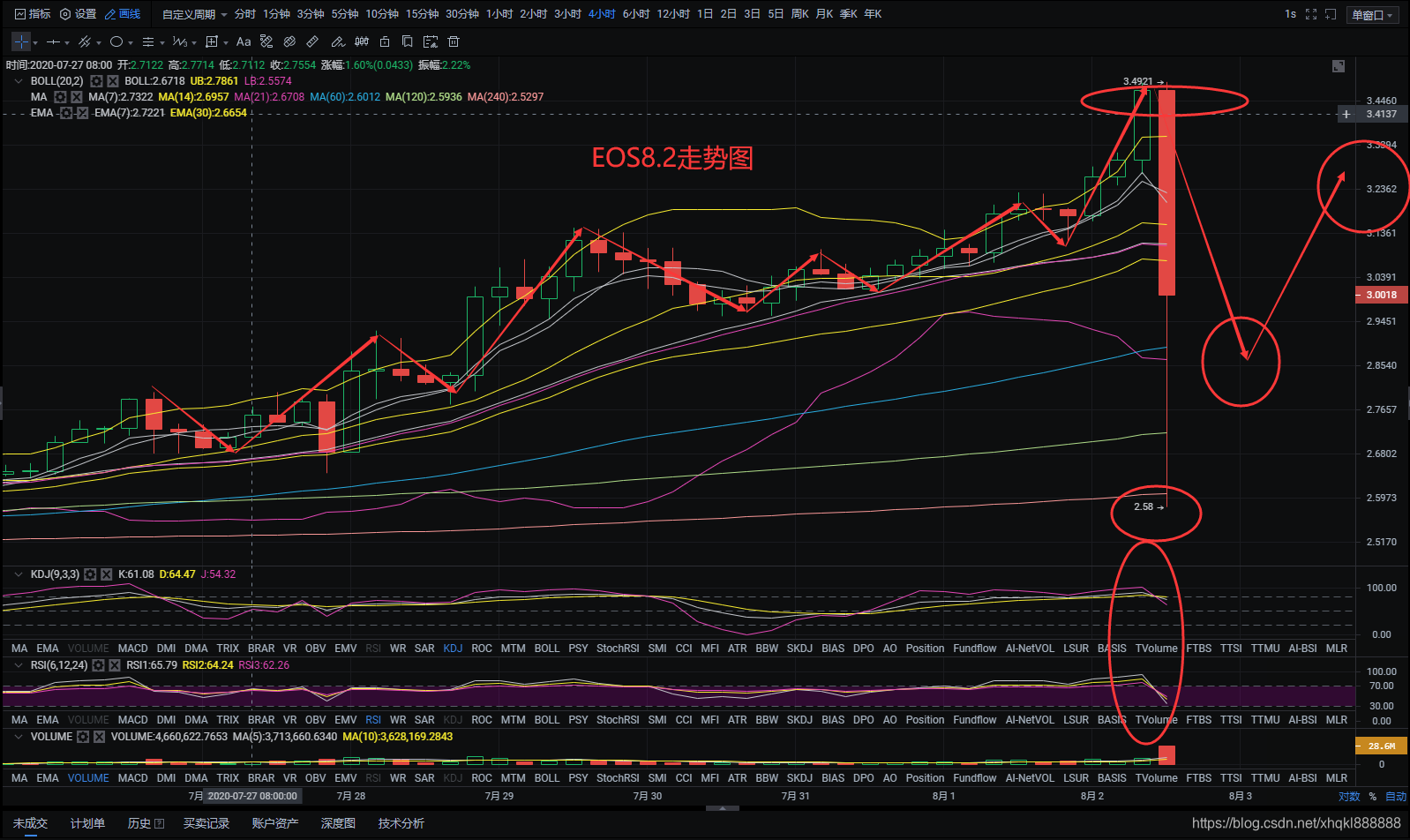Select TVolume in the VOLUME pane indicator row

tap(1156, 778)
